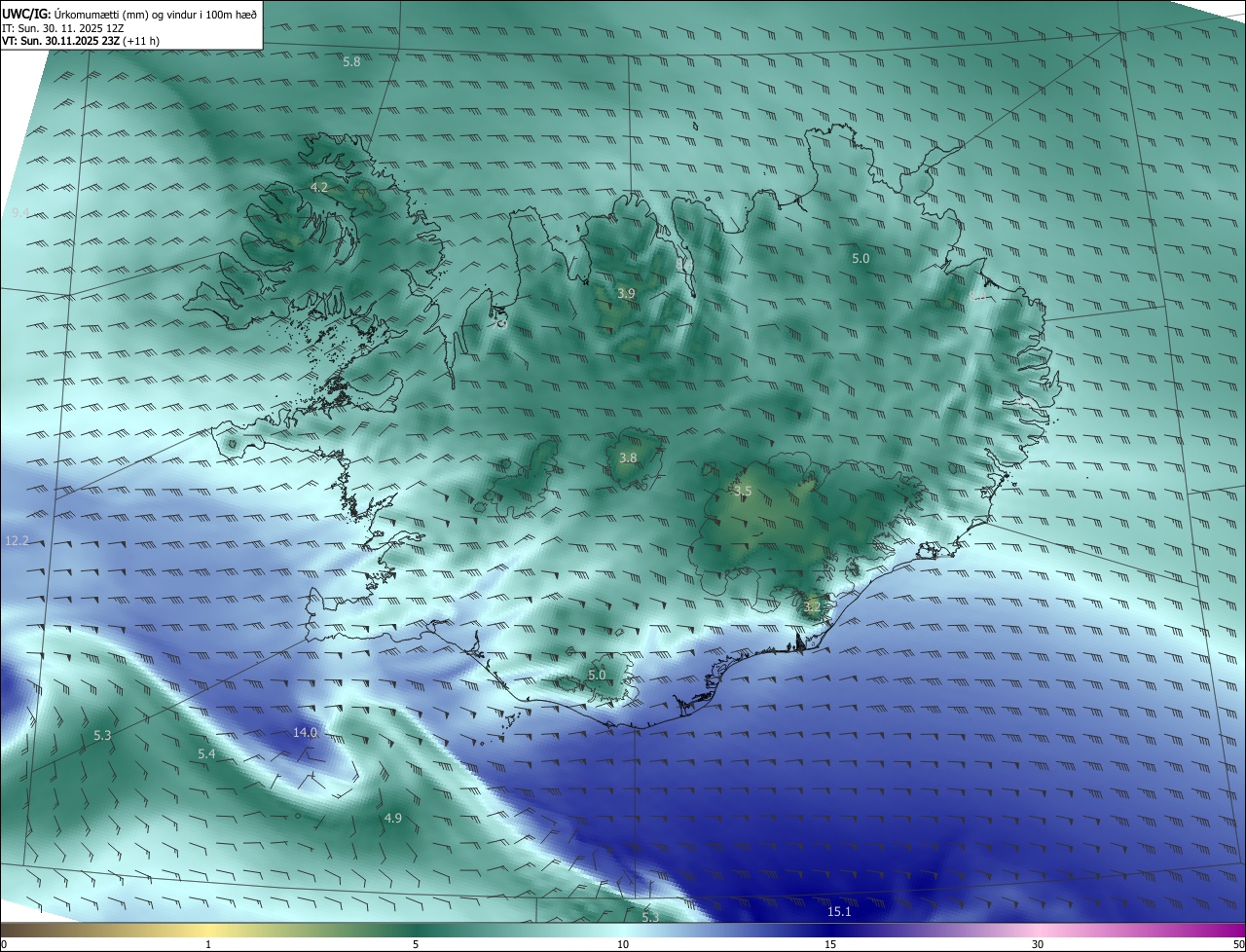
Task: Click the colorbar tick label 50
Action: 1238,944
